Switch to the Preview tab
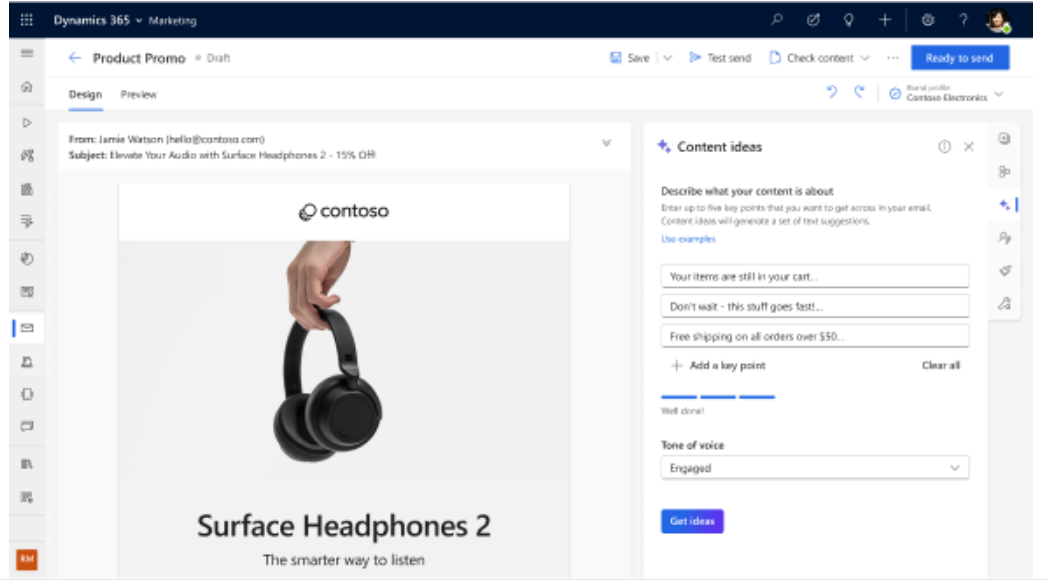The width and height of the screenshot is (1047, 581). click(138, 94)
